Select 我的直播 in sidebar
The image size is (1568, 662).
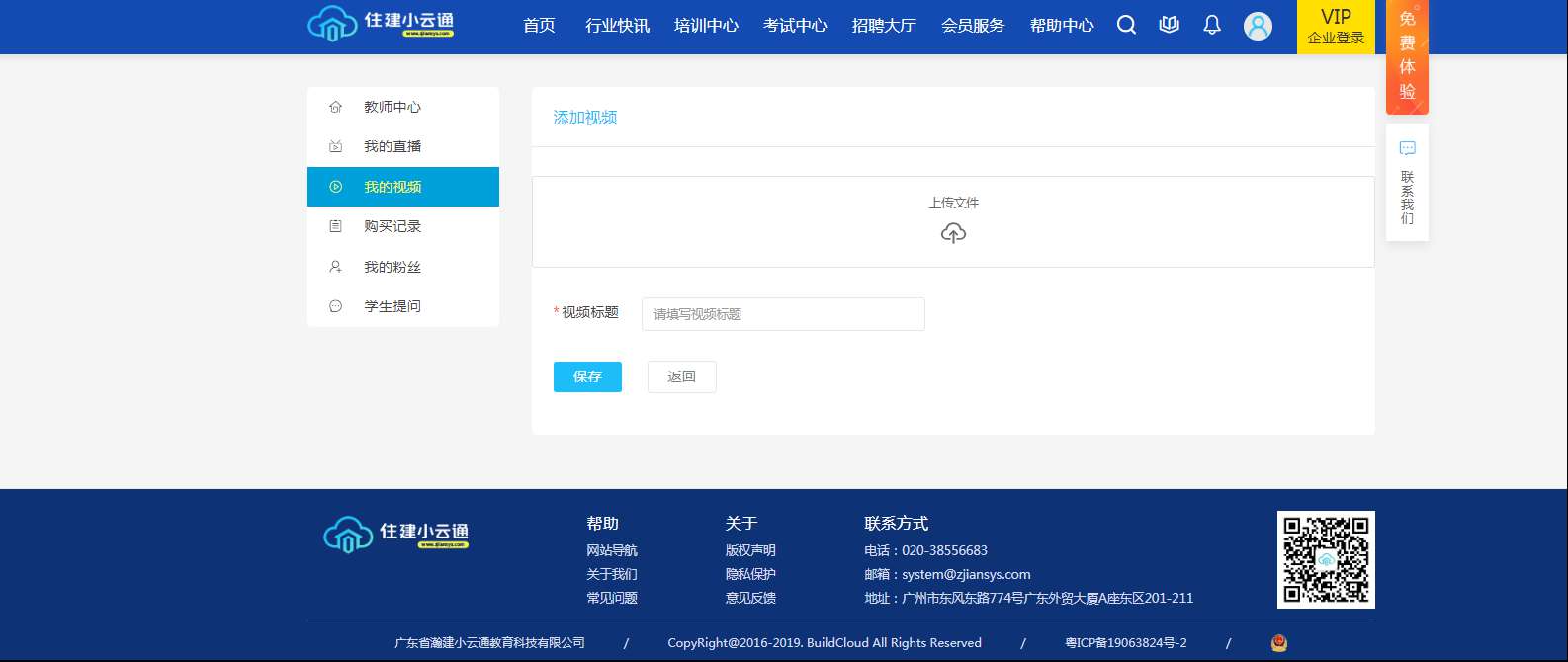point(392,146)
